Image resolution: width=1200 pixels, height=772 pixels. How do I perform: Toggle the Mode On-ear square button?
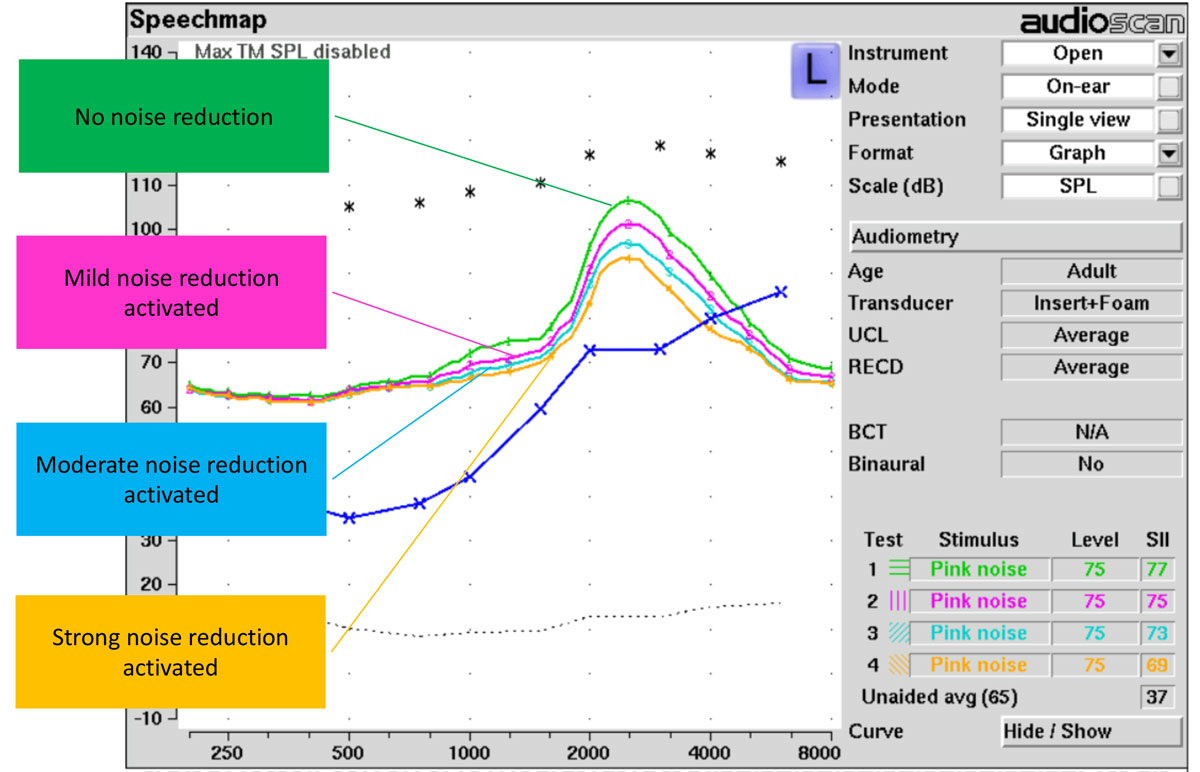[x=1167, y=87]
